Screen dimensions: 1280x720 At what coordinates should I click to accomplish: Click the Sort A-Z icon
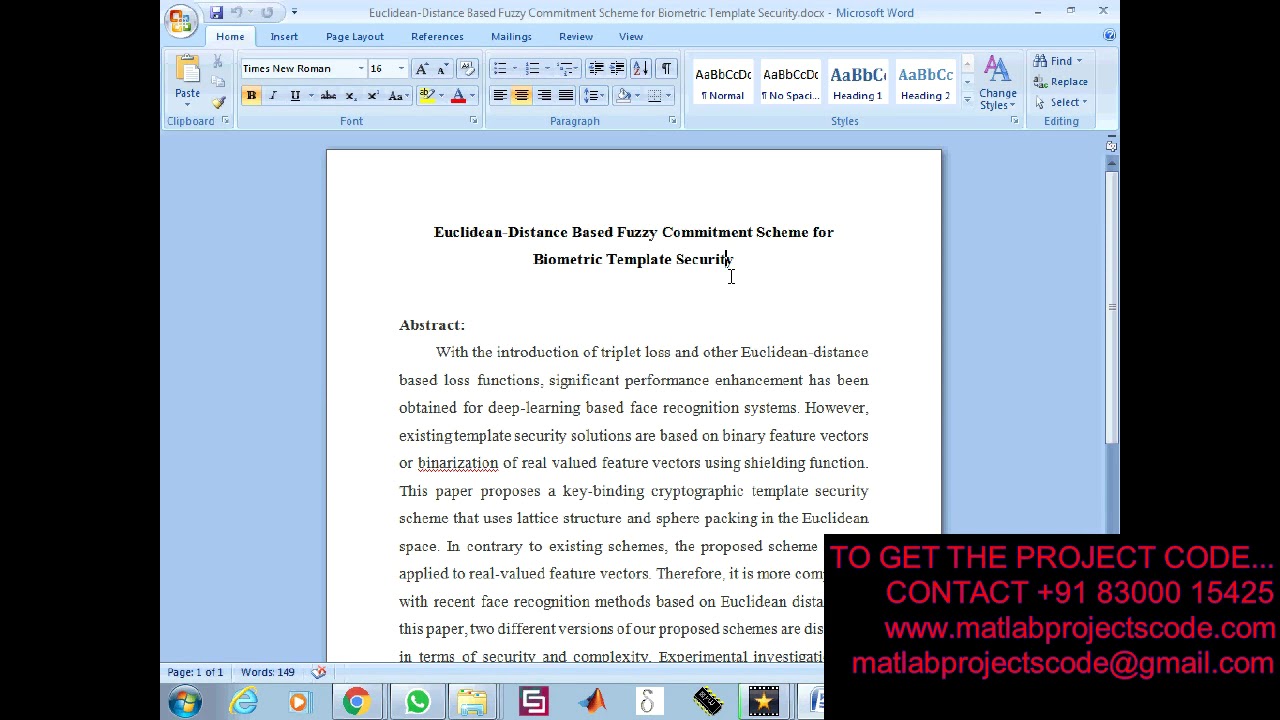point(640,69)
